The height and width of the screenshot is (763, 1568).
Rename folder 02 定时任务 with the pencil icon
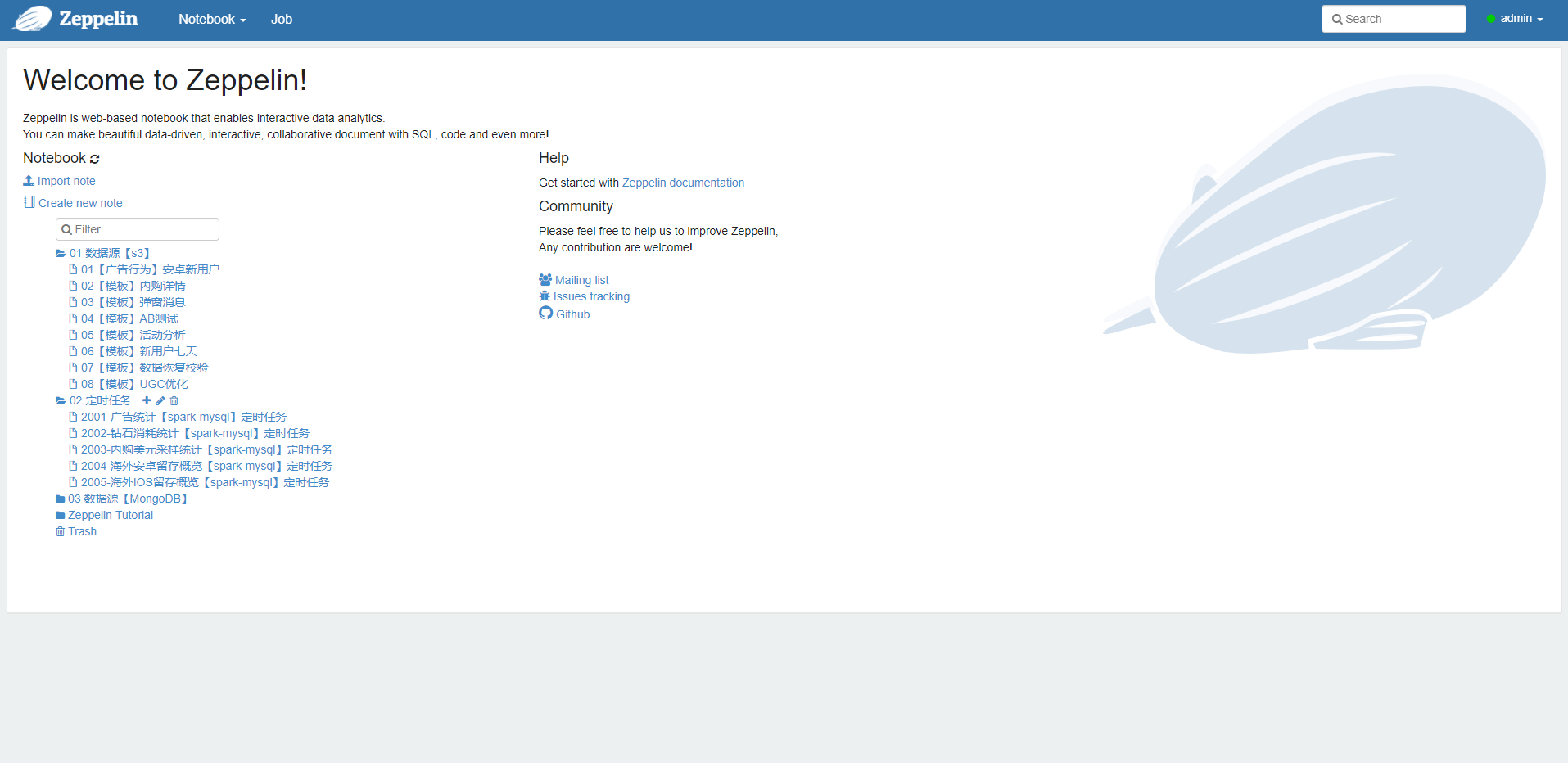tap(160, 400)
